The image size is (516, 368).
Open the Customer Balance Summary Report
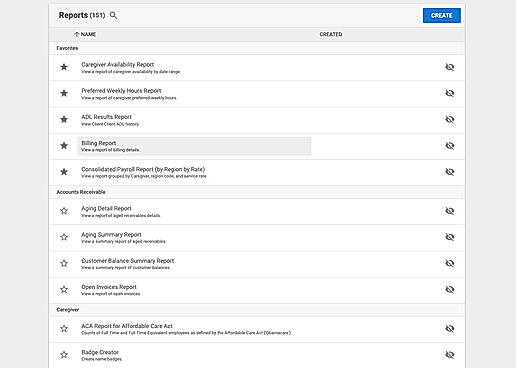(x=128, y=261)
